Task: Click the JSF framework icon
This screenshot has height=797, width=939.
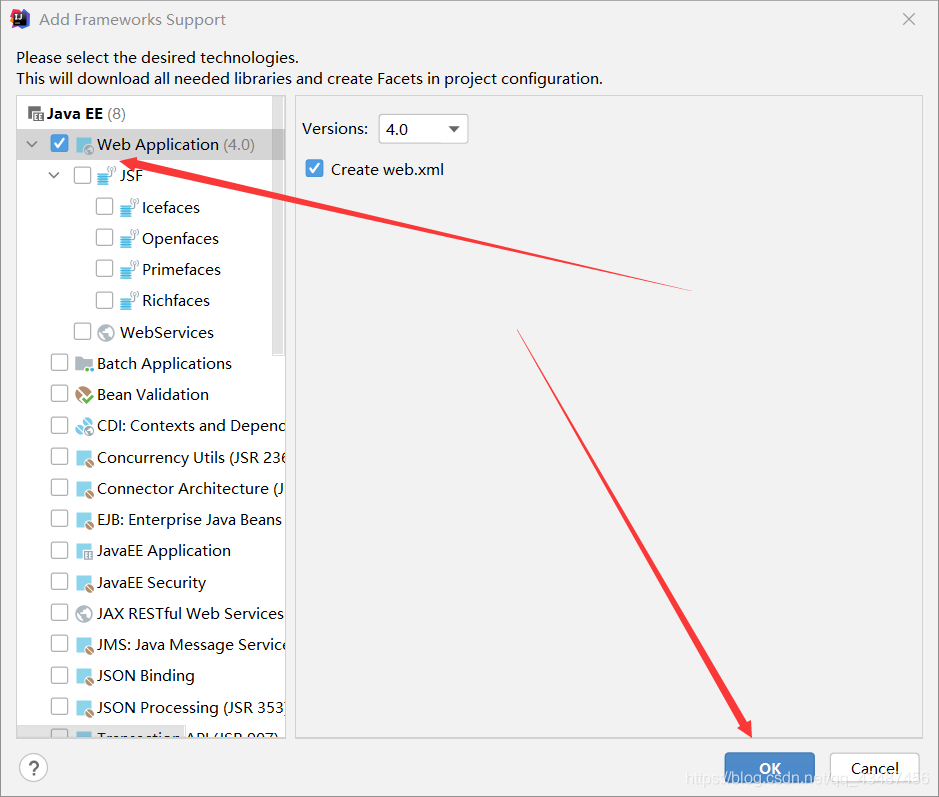Action: point(106,176)
